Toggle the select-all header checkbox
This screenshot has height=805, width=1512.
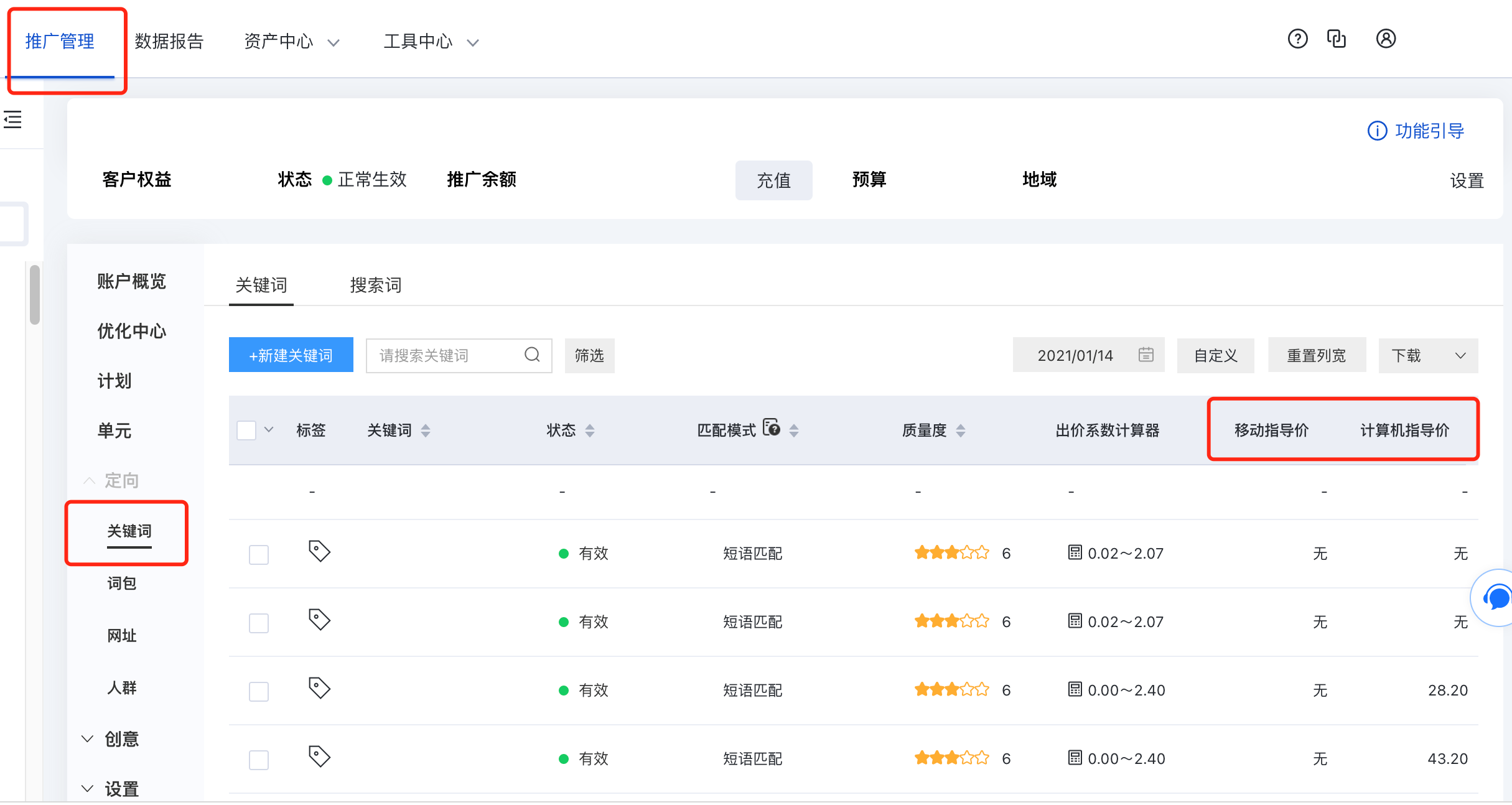pos(246,430)
